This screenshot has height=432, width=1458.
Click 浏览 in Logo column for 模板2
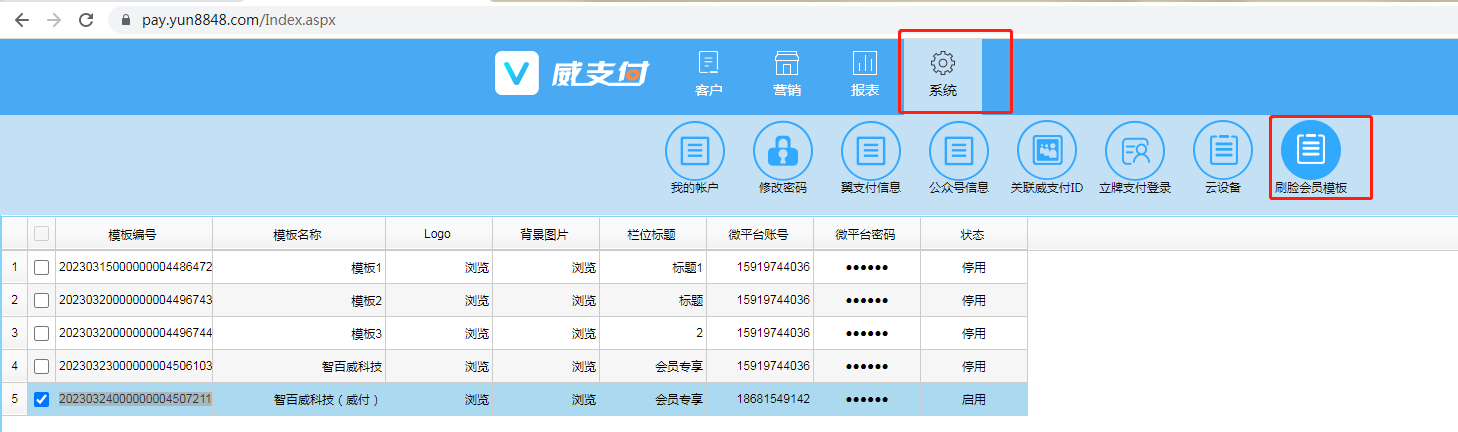(x=477, y=301)
